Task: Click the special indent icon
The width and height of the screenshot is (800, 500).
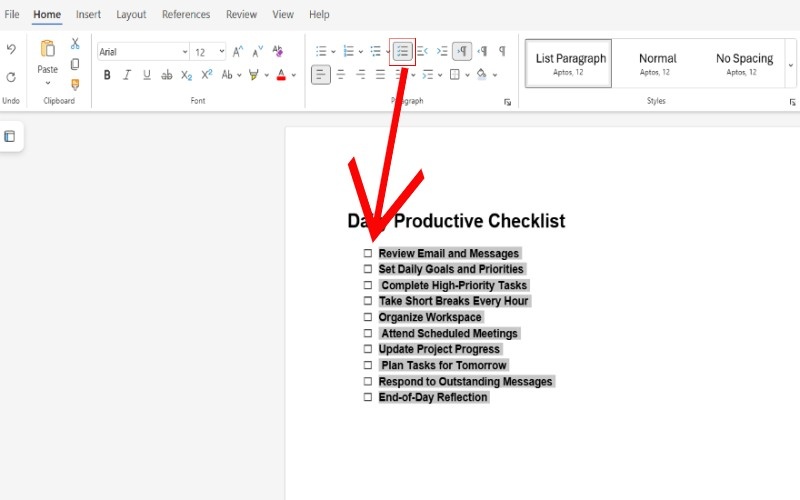Action: [428, 75]
